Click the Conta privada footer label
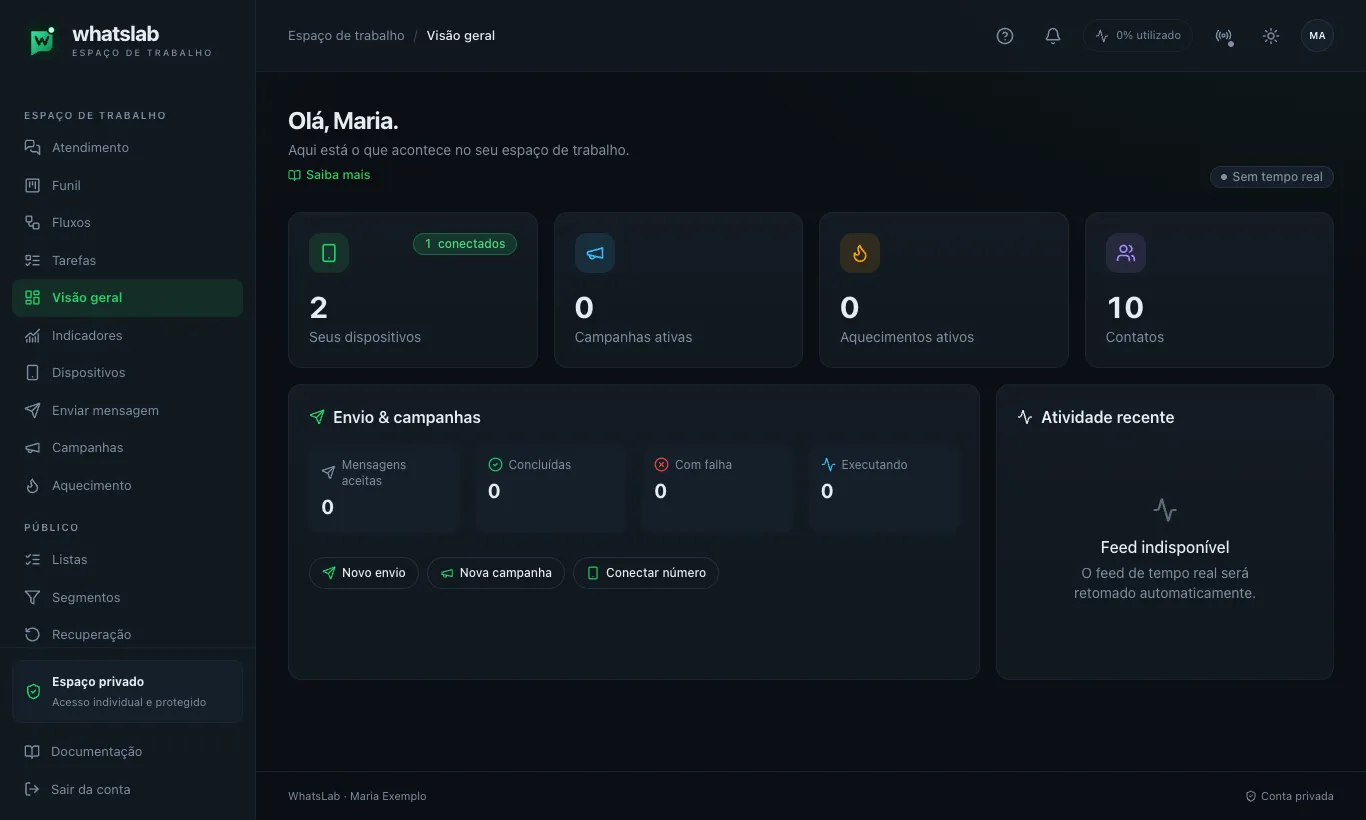This screenshot has height=820, width=1366. click(x=1289, y=797)
